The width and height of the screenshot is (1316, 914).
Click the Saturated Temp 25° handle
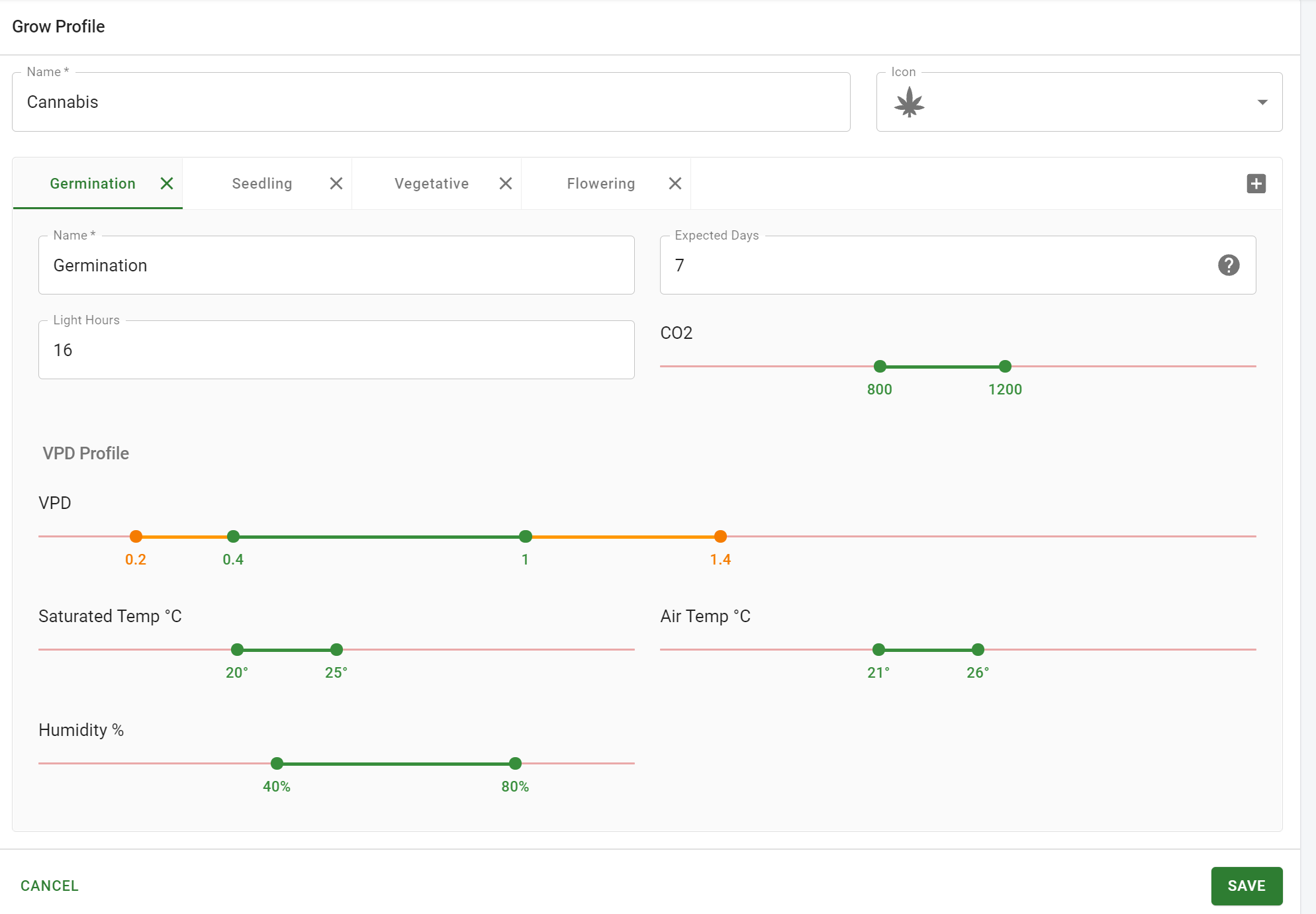pos(336,649)
